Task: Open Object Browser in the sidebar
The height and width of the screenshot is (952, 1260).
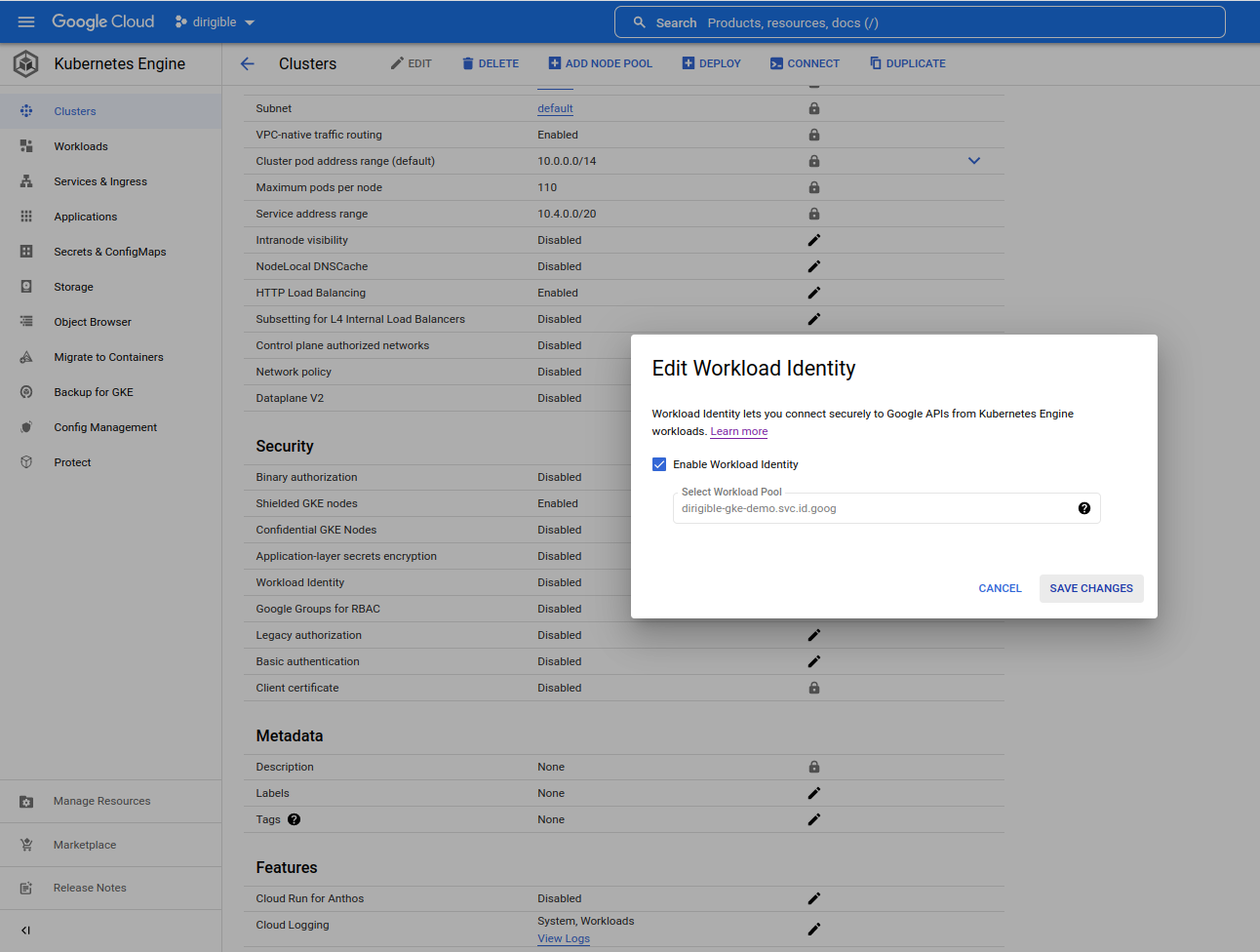Action: point(110,322)
